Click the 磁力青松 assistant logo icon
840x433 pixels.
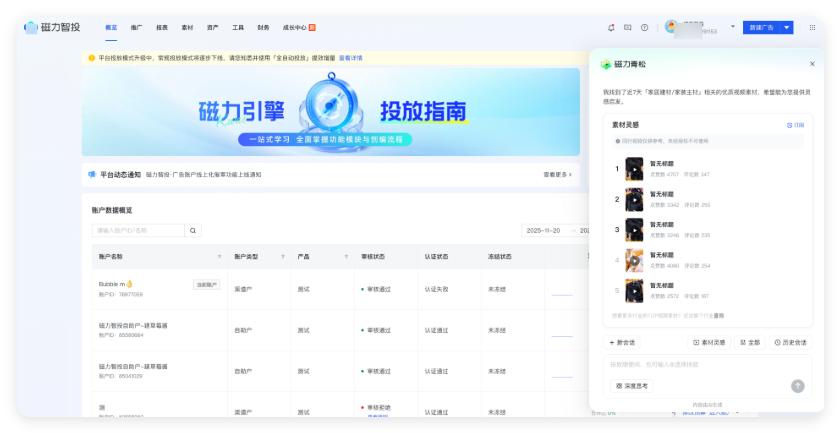click(606, 64)
